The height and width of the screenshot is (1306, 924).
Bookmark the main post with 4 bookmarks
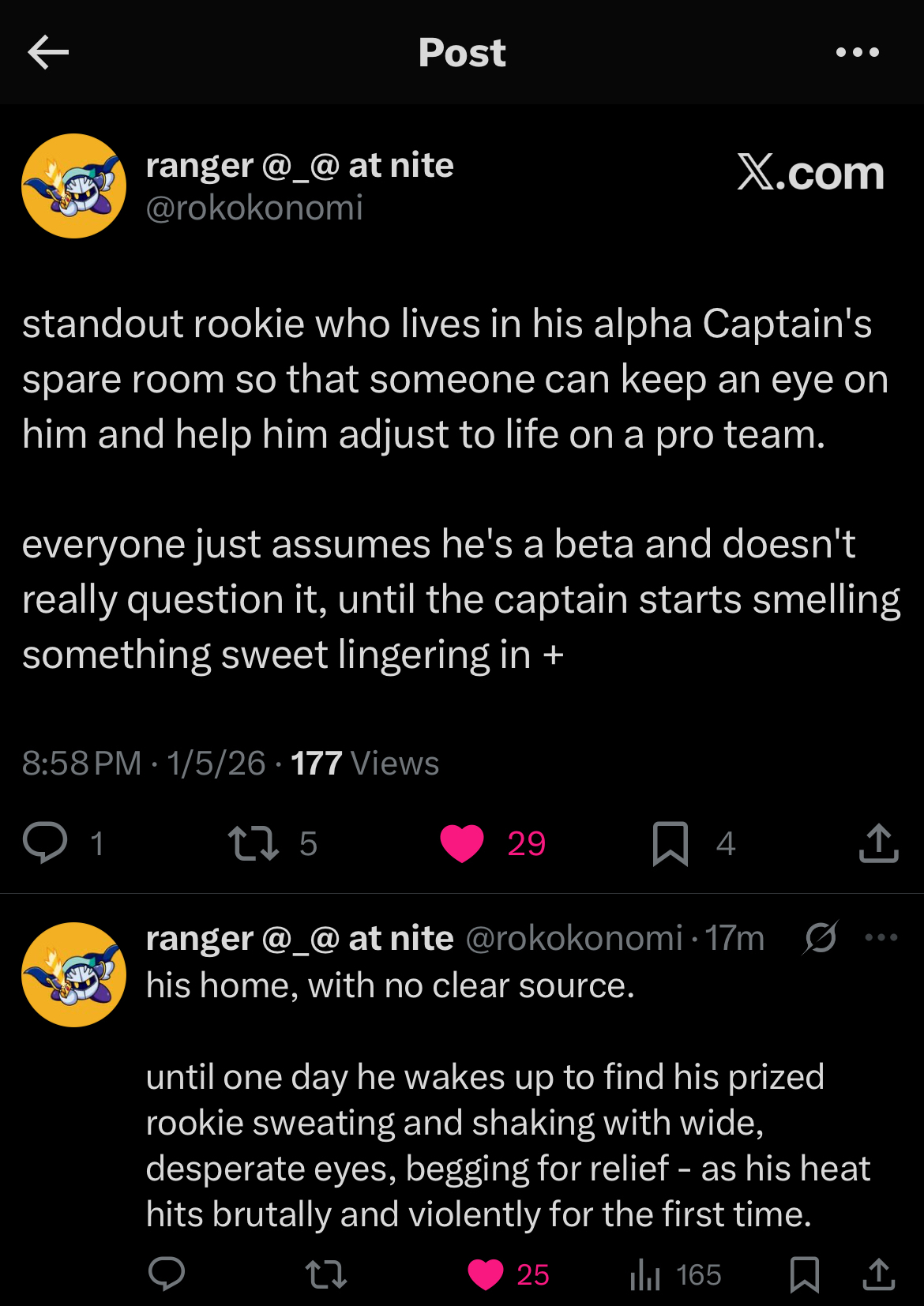tap(670, 843)
